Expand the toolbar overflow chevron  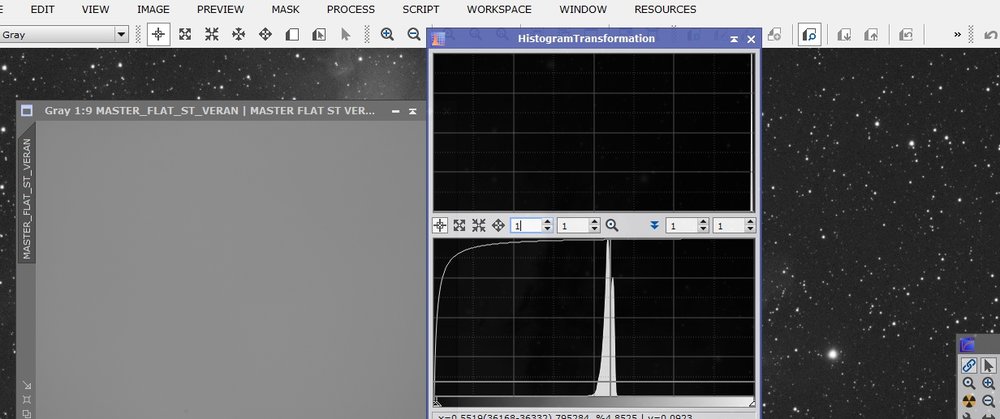coord(957,34)
